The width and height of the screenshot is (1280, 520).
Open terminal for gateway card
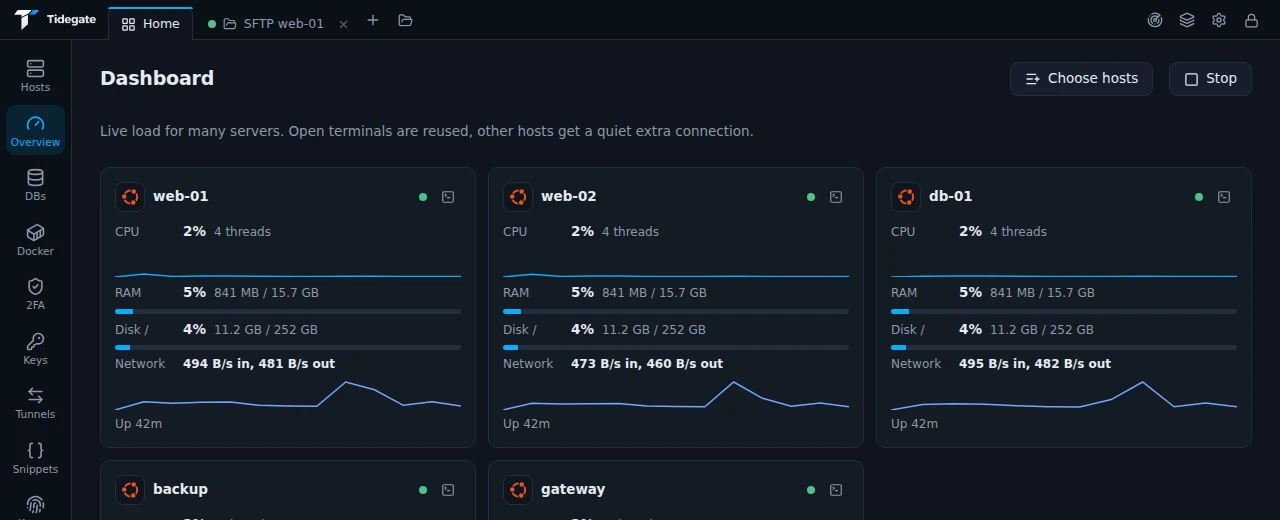click(836, 490)
